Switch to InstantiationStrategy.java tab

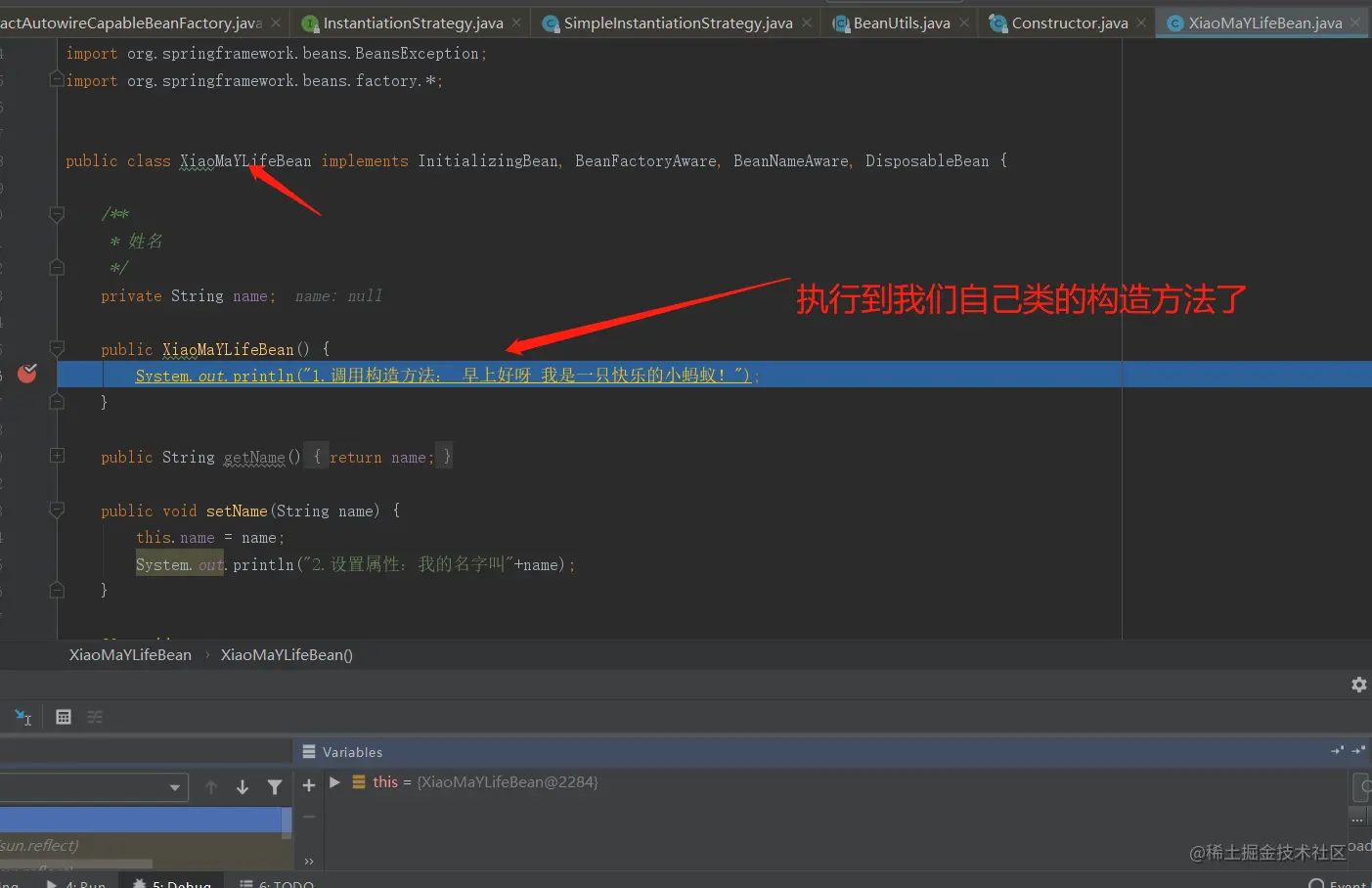click(x=413, y=22)
